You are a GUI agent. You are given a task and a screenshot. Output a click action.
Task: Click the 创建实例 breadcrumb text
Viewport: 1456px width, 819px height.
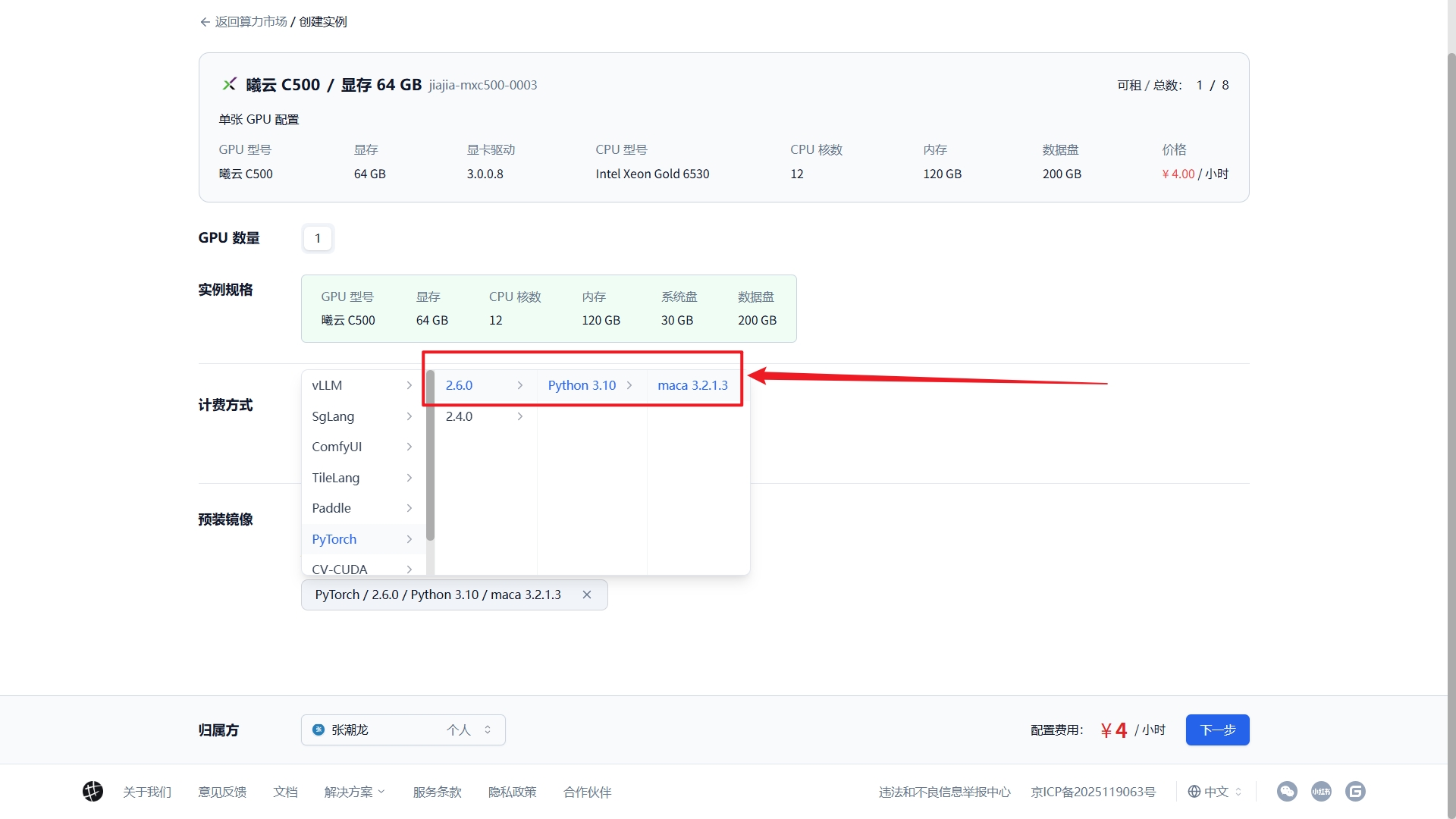click(323, 22)
